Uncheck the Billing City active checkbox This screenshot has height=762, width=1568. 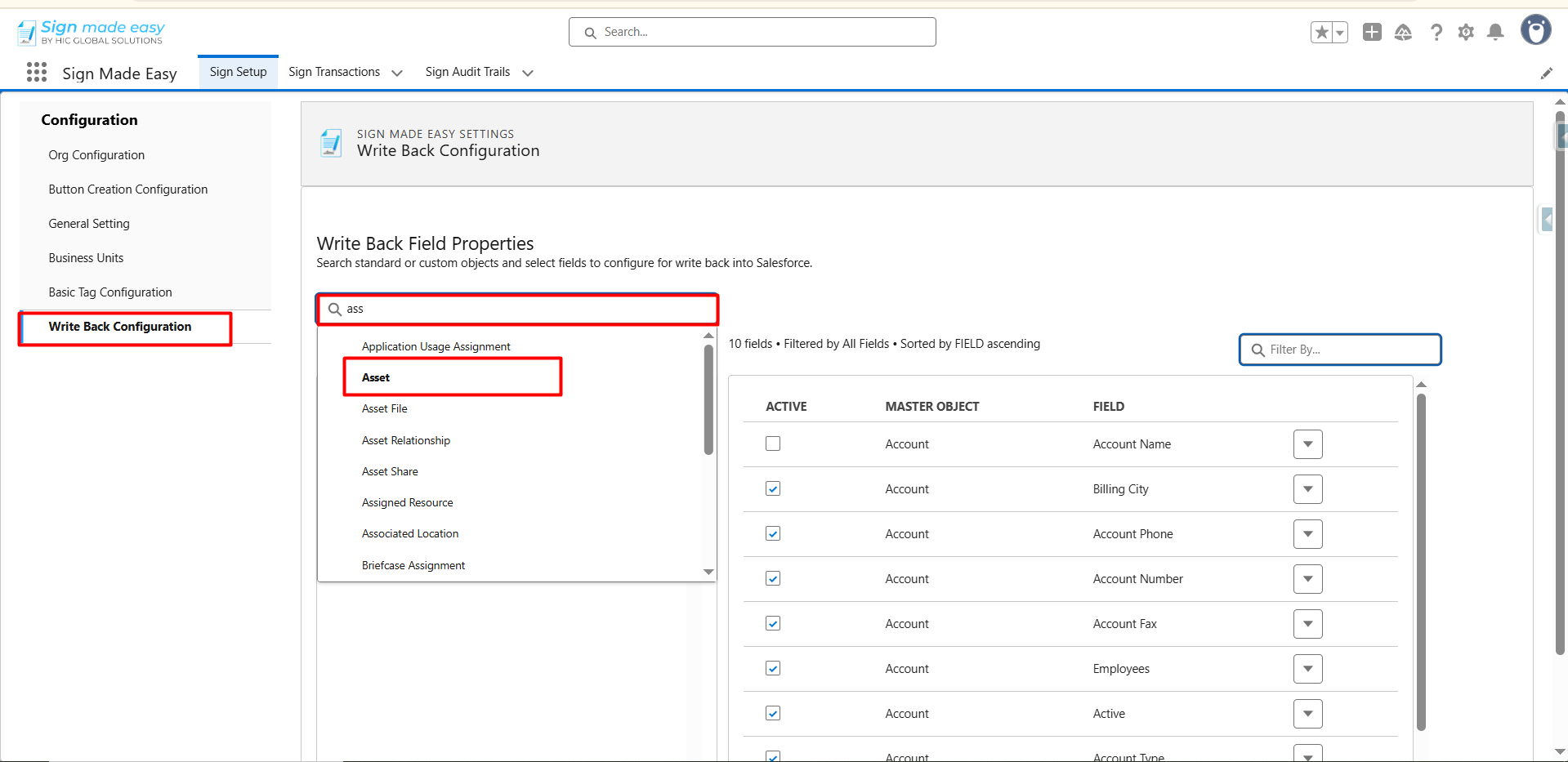[x=773, y=488]
